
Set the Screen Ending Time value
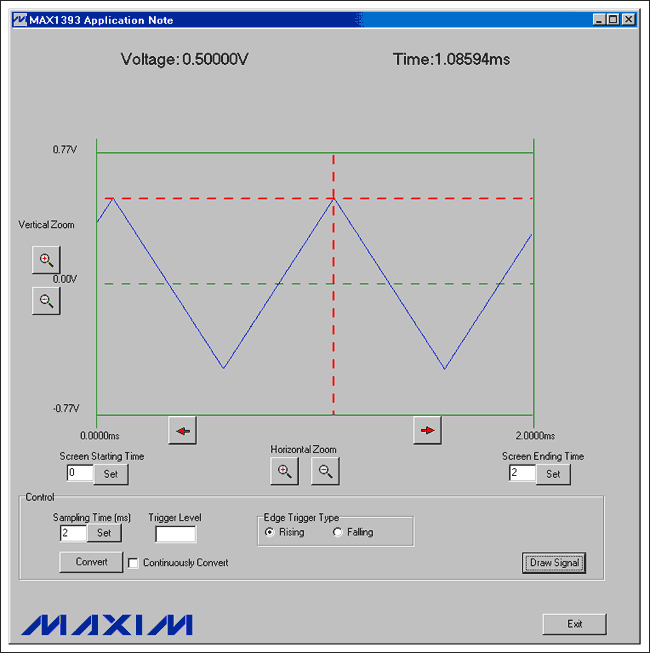click(x=553, y=474)
